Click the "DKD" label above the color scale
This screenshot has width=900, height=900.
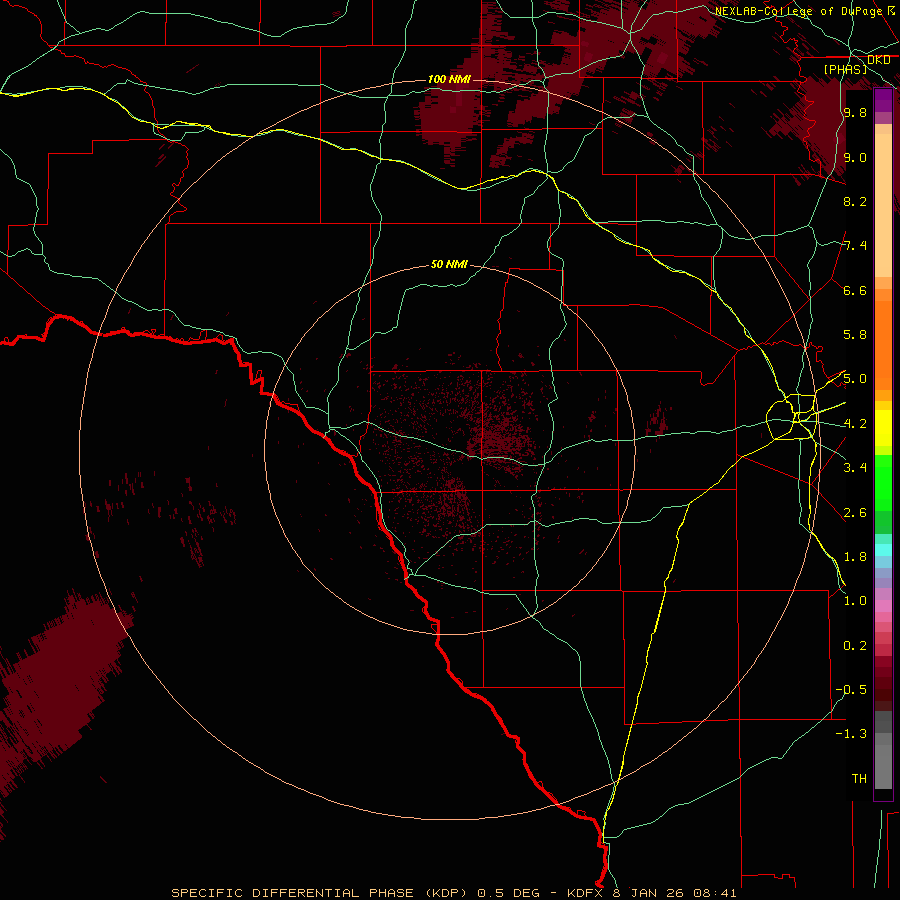878,60
